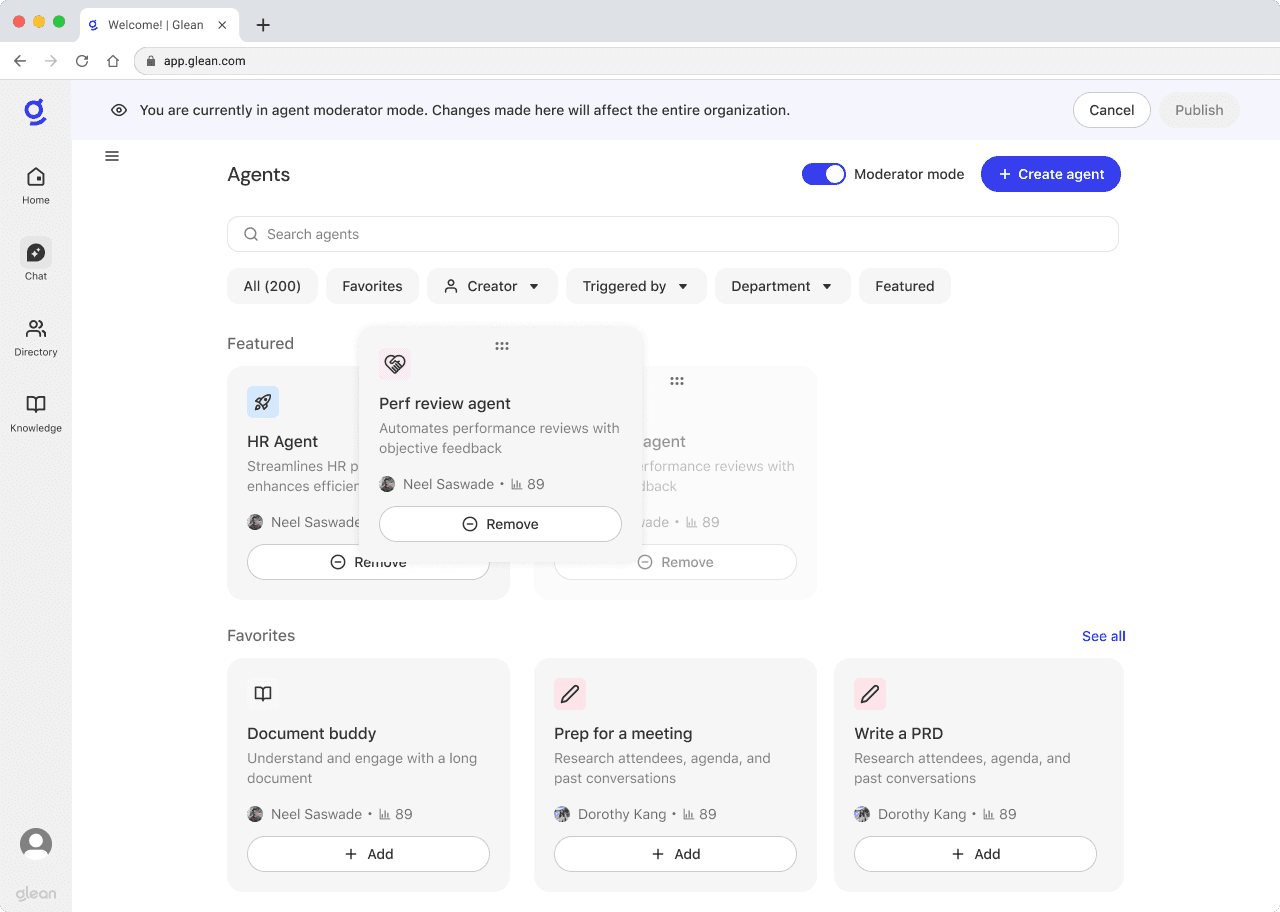The image size is (1280, 912).
Task: Click the Prep for a meeting pencil icon
Action: [x=570, y=694]
